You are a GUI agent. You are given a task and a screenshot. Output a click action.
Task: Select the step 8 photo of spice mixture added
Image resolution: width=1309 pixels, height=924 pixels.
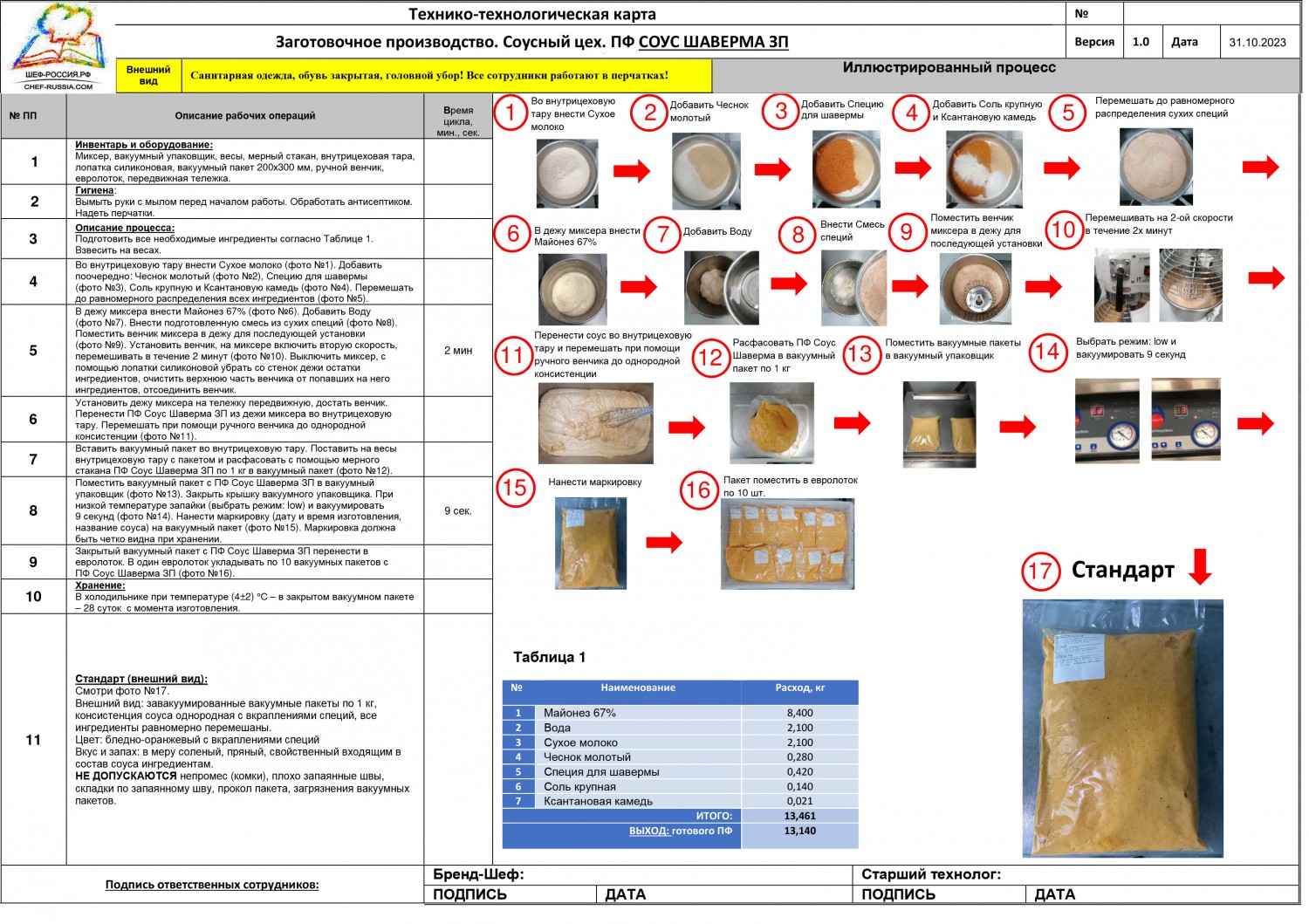[854, 287]
